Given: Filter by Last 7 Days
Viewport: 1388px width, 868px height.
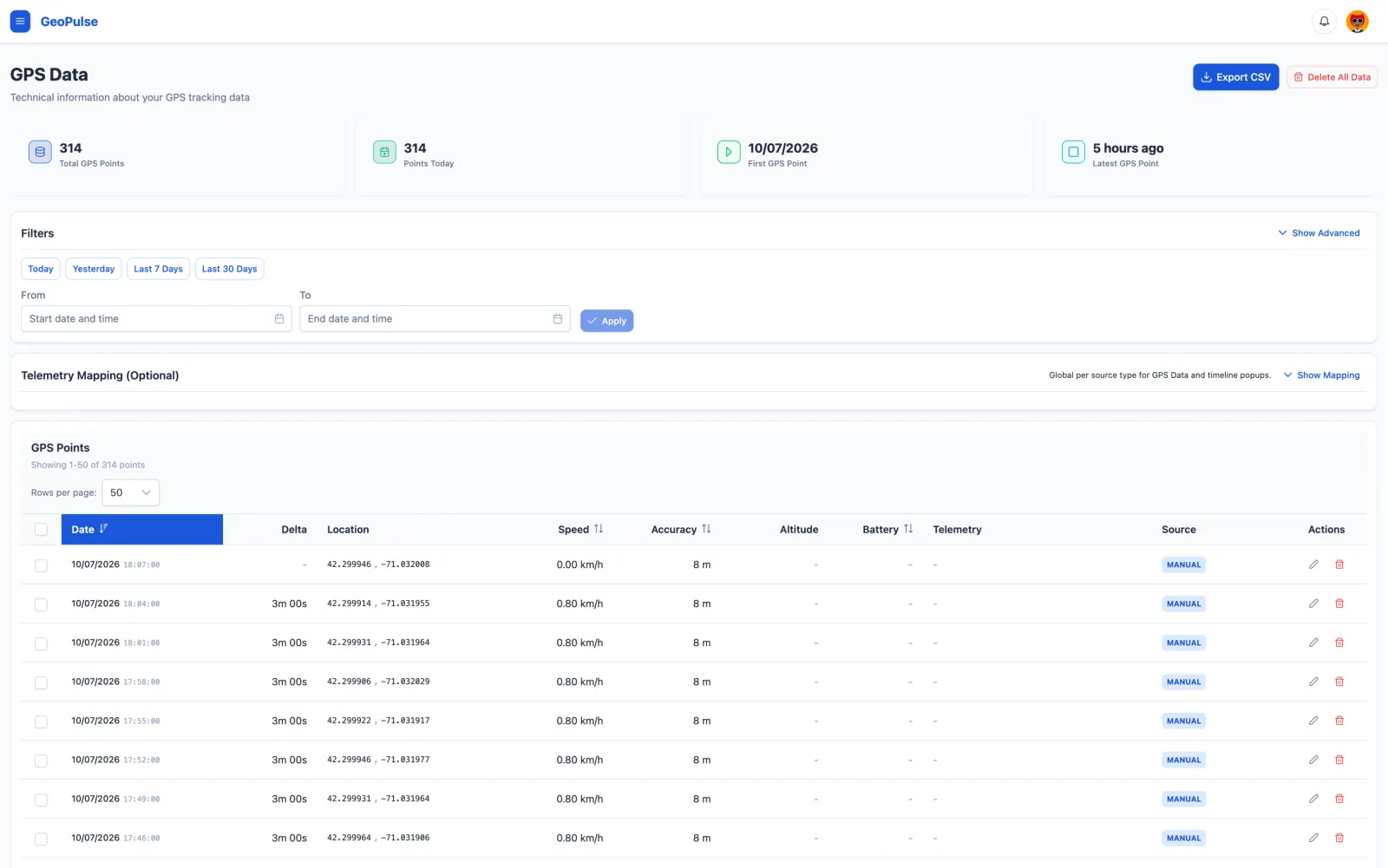Looking at the screenshot, I should (x=158, y=269).
